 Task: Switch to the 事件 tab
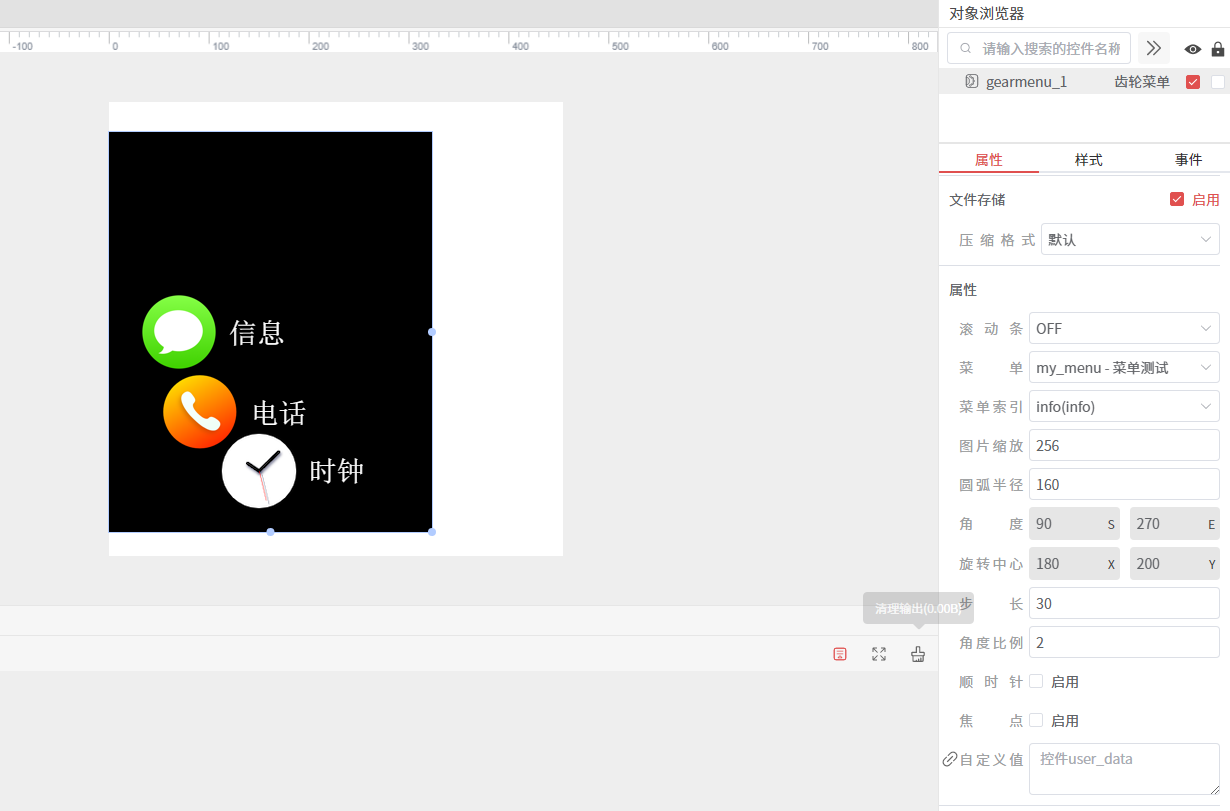(1189, 159)
